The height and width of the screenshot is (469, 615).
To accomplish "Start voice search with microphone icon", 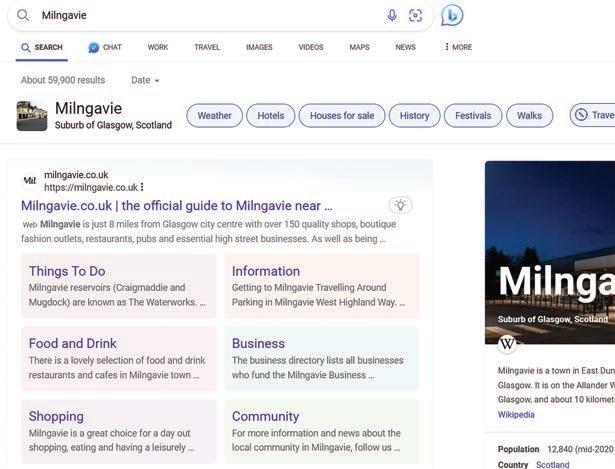I will 392,15.
